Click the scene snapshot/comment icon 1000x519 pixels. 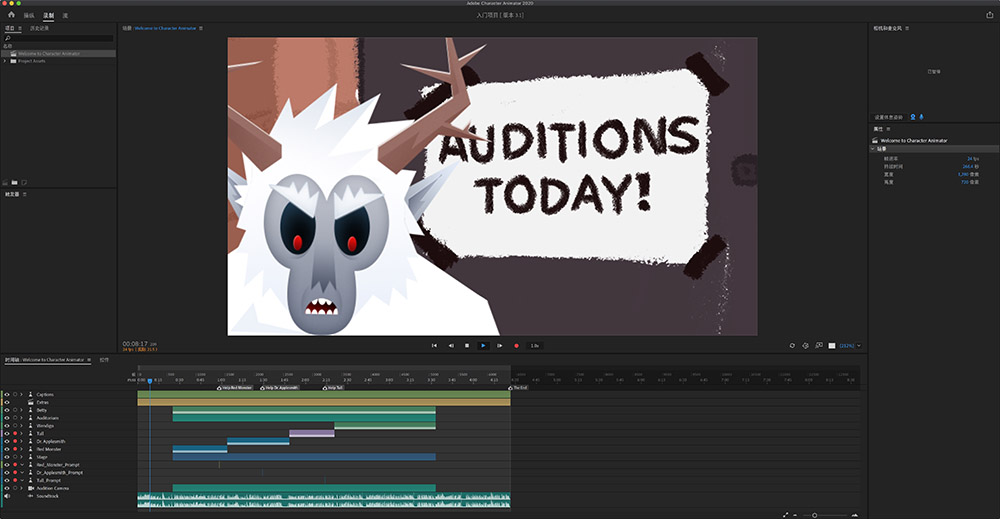819,346
